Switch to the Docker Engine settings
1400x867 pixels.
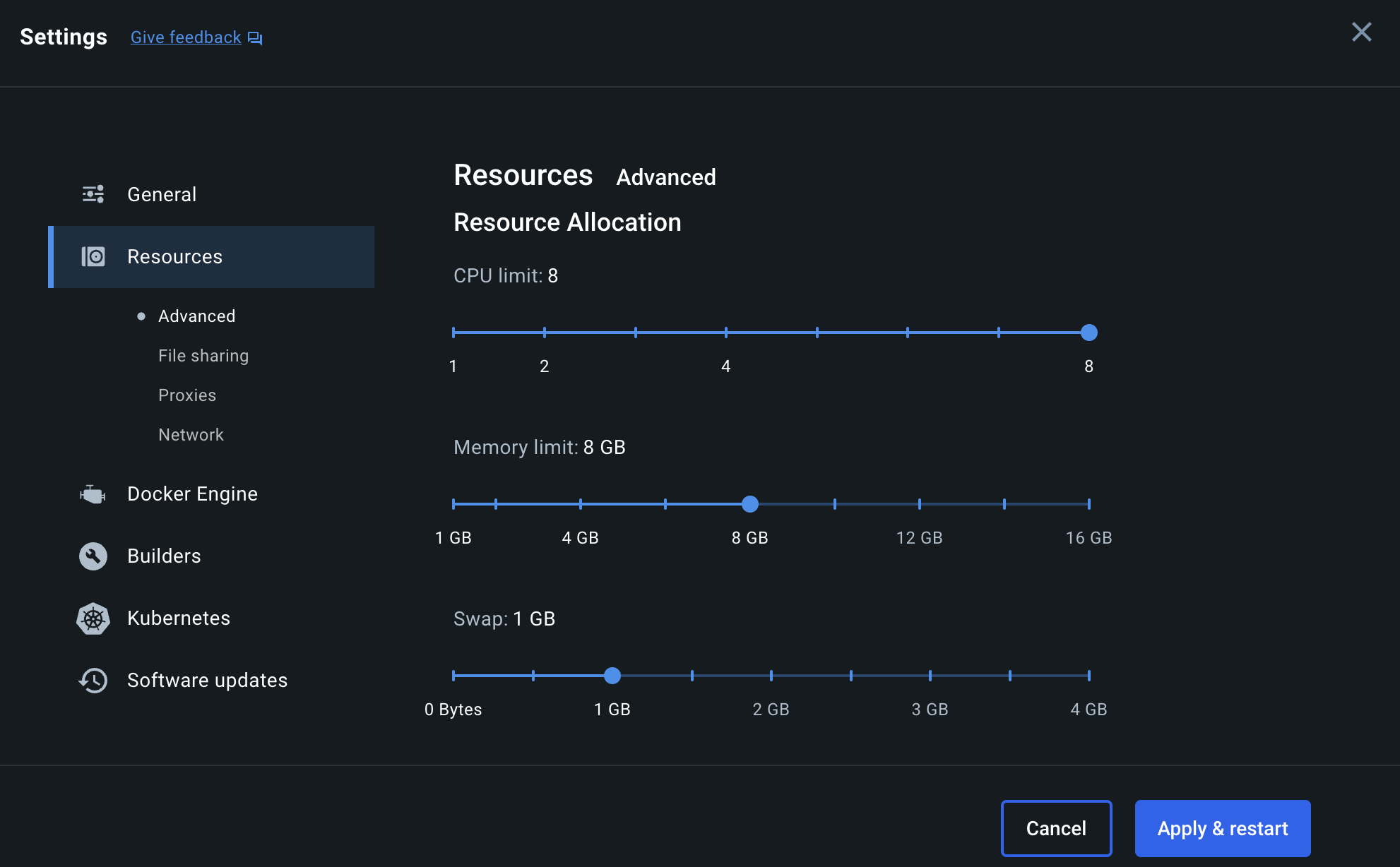[192, 494]
